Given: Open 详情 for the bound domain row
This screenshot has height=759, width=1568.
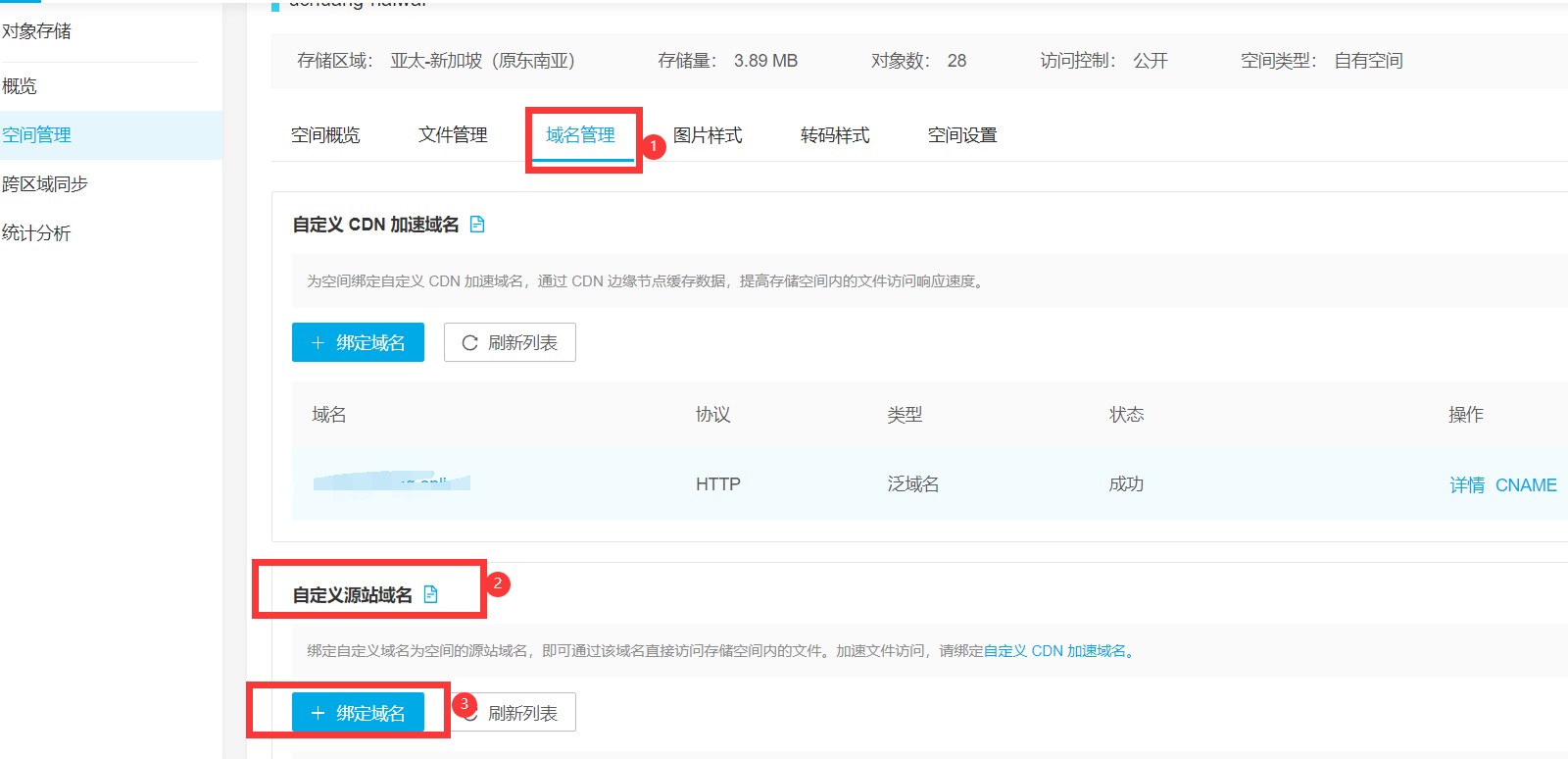Looking at the screenshot, I should point(1467,485).
